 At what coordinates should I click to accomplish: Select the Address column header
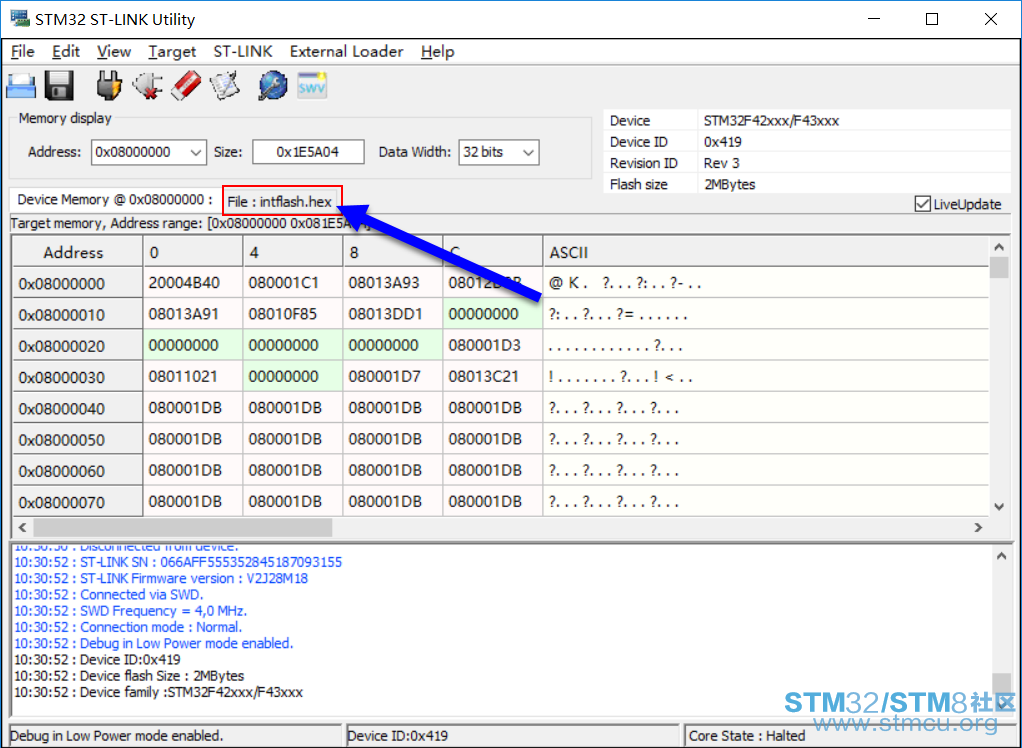(x=78, y=252)
